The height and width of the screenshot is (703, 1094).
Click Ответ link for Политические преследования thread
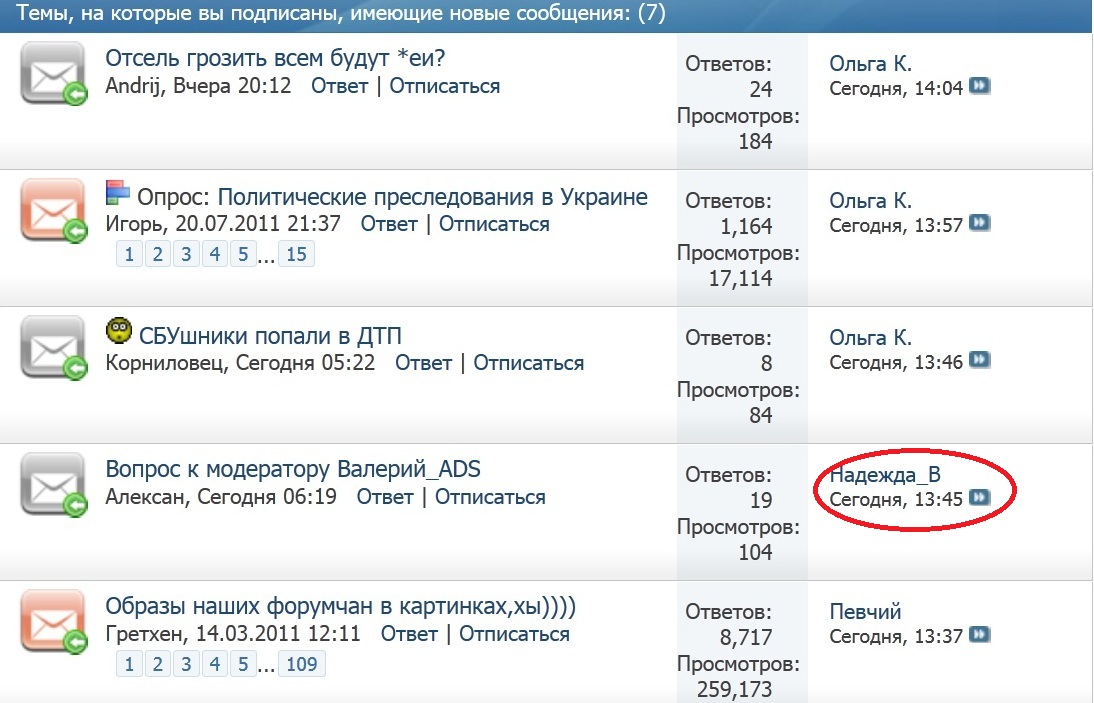pyautogui.click(x=389, y=224)
